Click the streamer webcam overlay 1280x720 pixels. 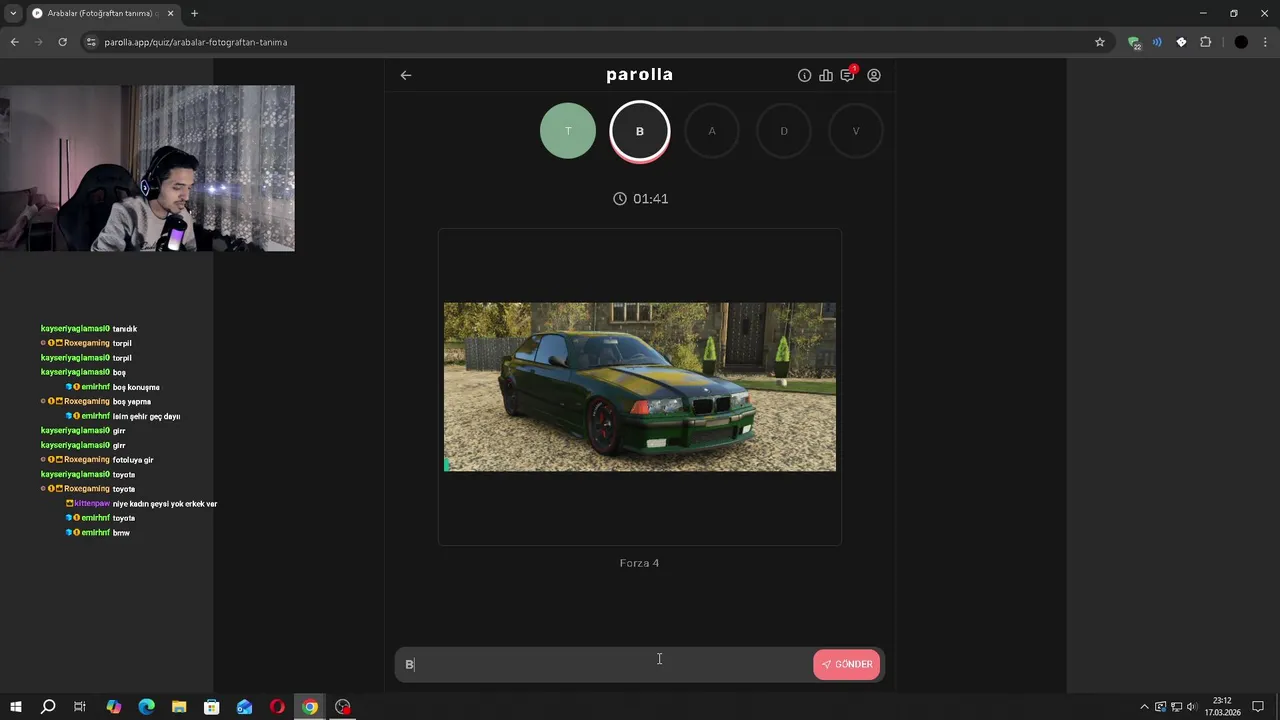point(147,168)
